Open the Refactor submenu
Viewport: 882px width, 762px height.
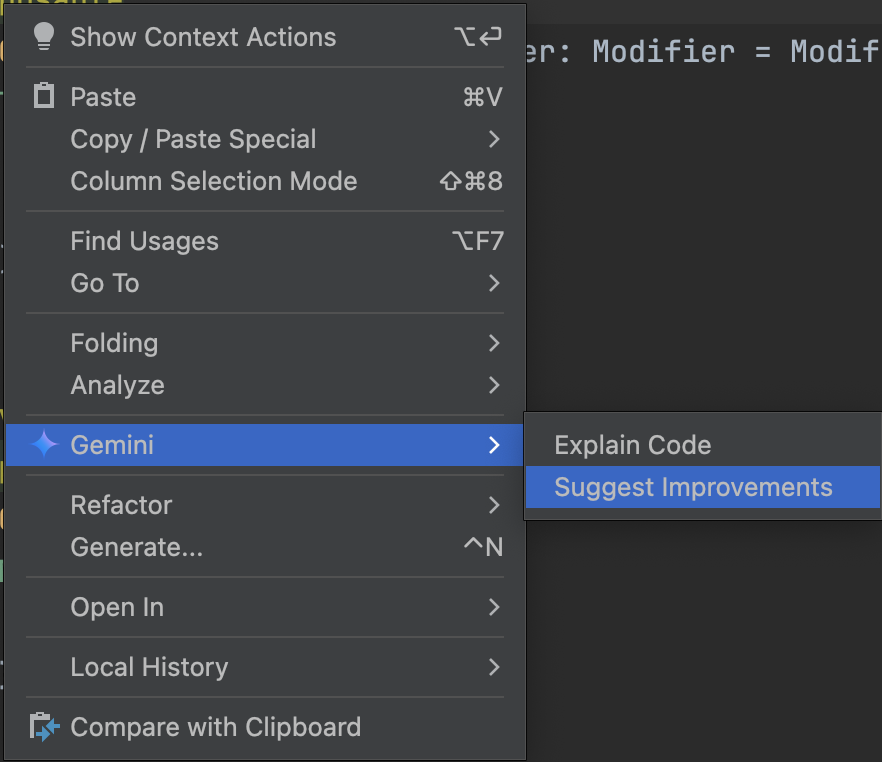click(x=264, y=505)
